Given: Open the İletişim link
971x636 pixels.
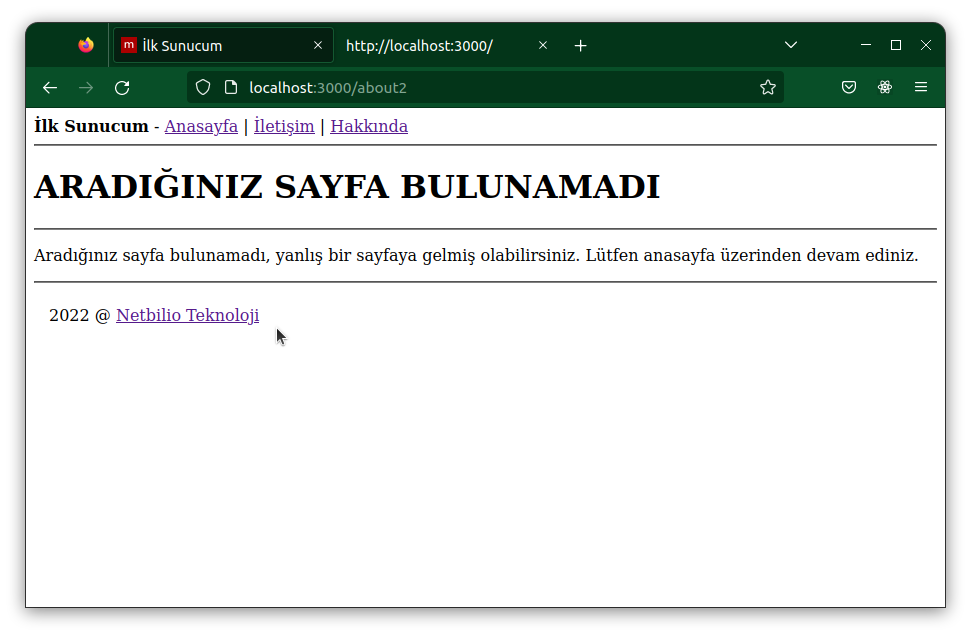Looking at the screenshot, I should click(x=284, y=126).
